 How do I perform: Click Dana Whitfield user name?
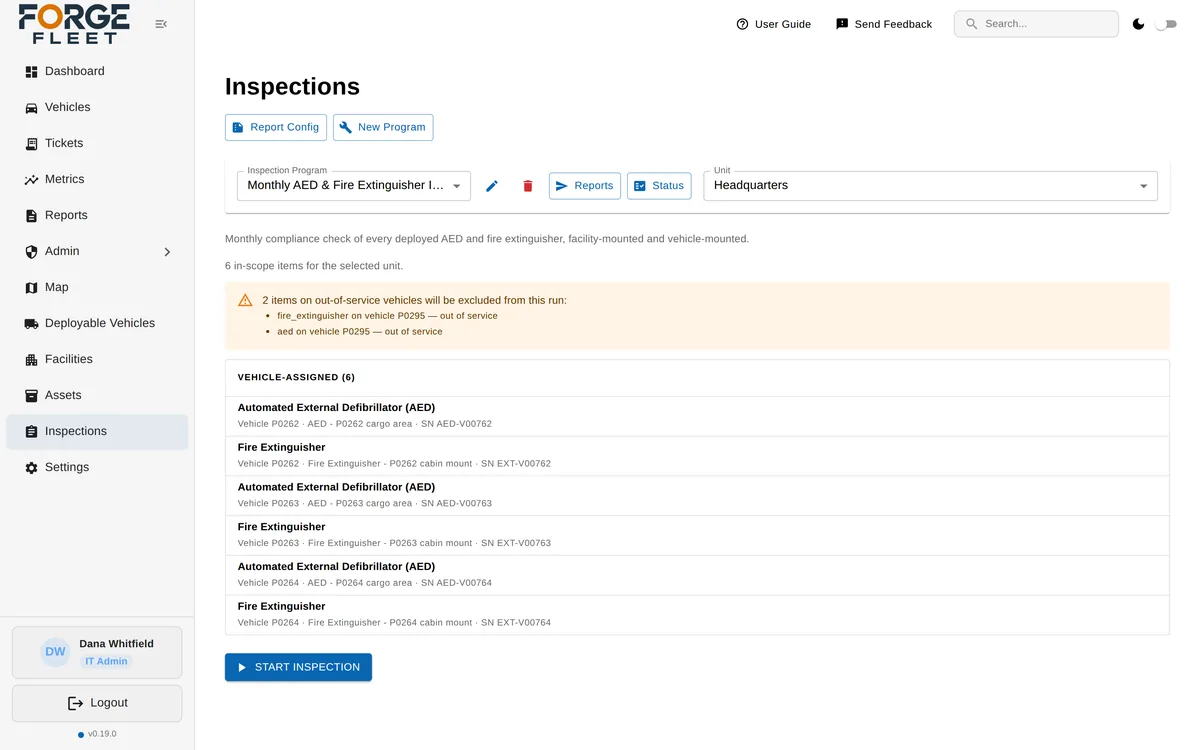tap(117, 644)
